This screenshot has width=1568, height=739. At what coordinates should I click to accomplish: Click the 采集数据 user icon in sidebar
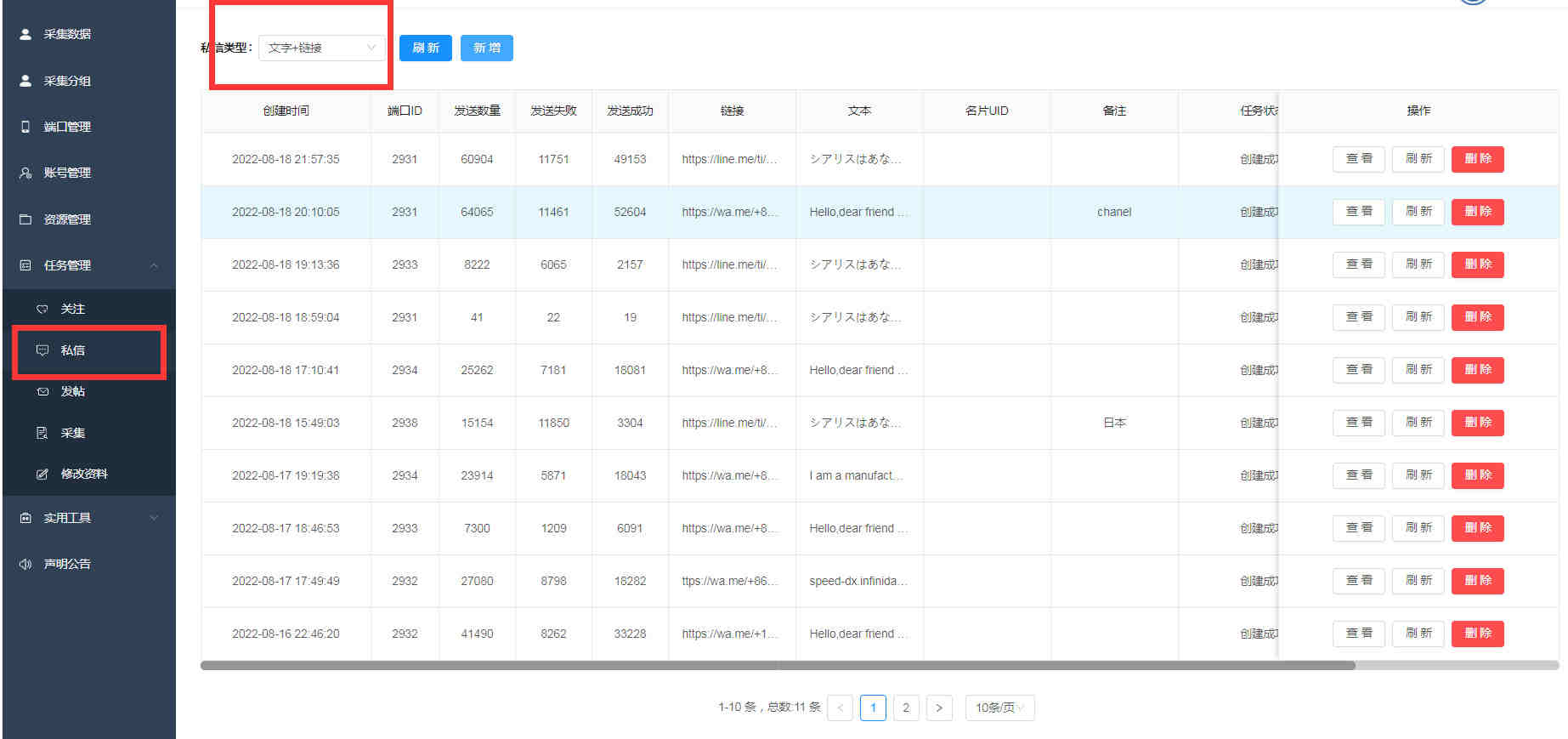(x=25, y=34)
